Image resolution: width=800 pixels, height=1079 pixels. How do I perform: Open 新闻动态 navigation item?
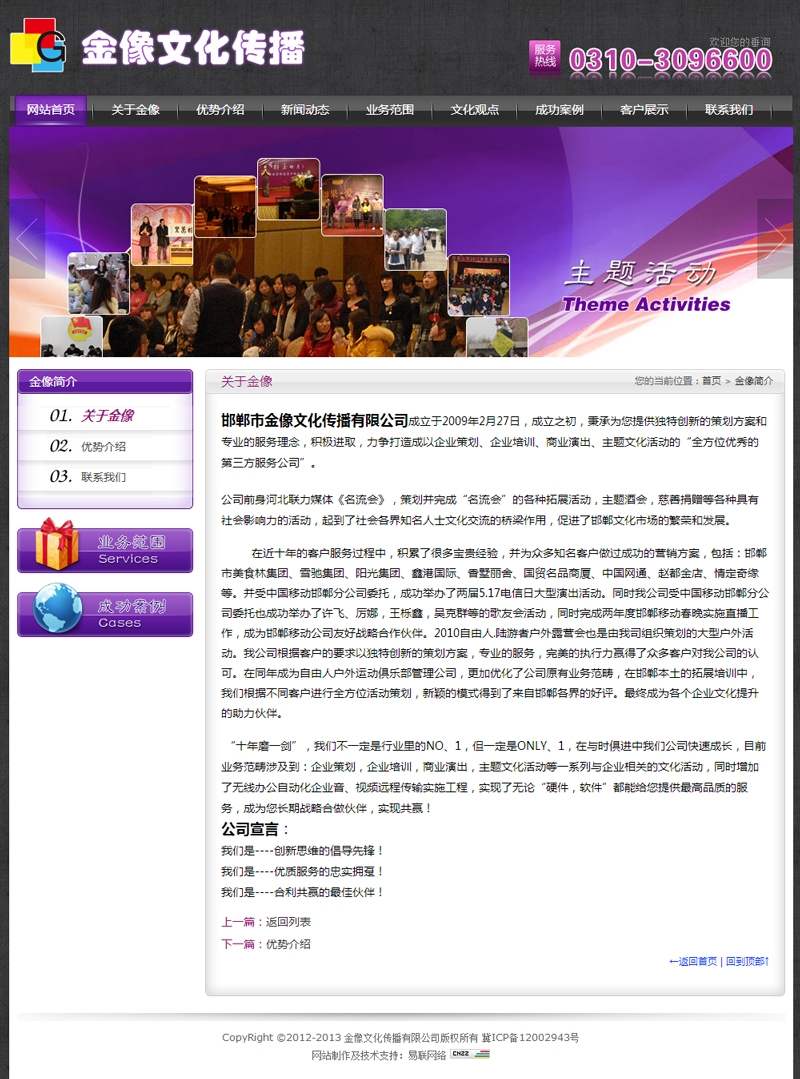click(305, 110)
